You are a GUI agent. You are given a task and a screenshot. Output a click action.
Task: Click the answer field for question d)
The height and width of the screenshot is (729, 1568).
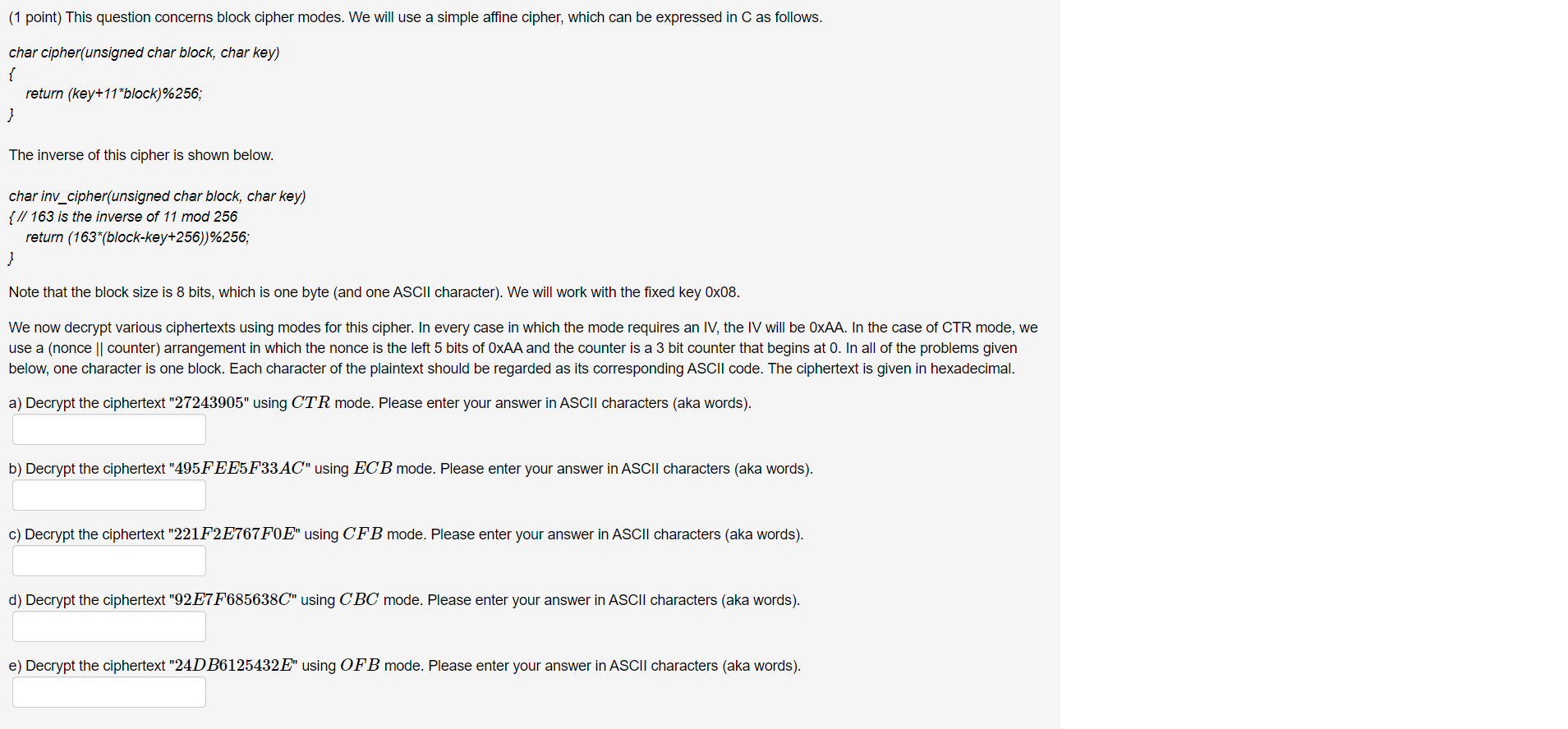tap(108, 626)
